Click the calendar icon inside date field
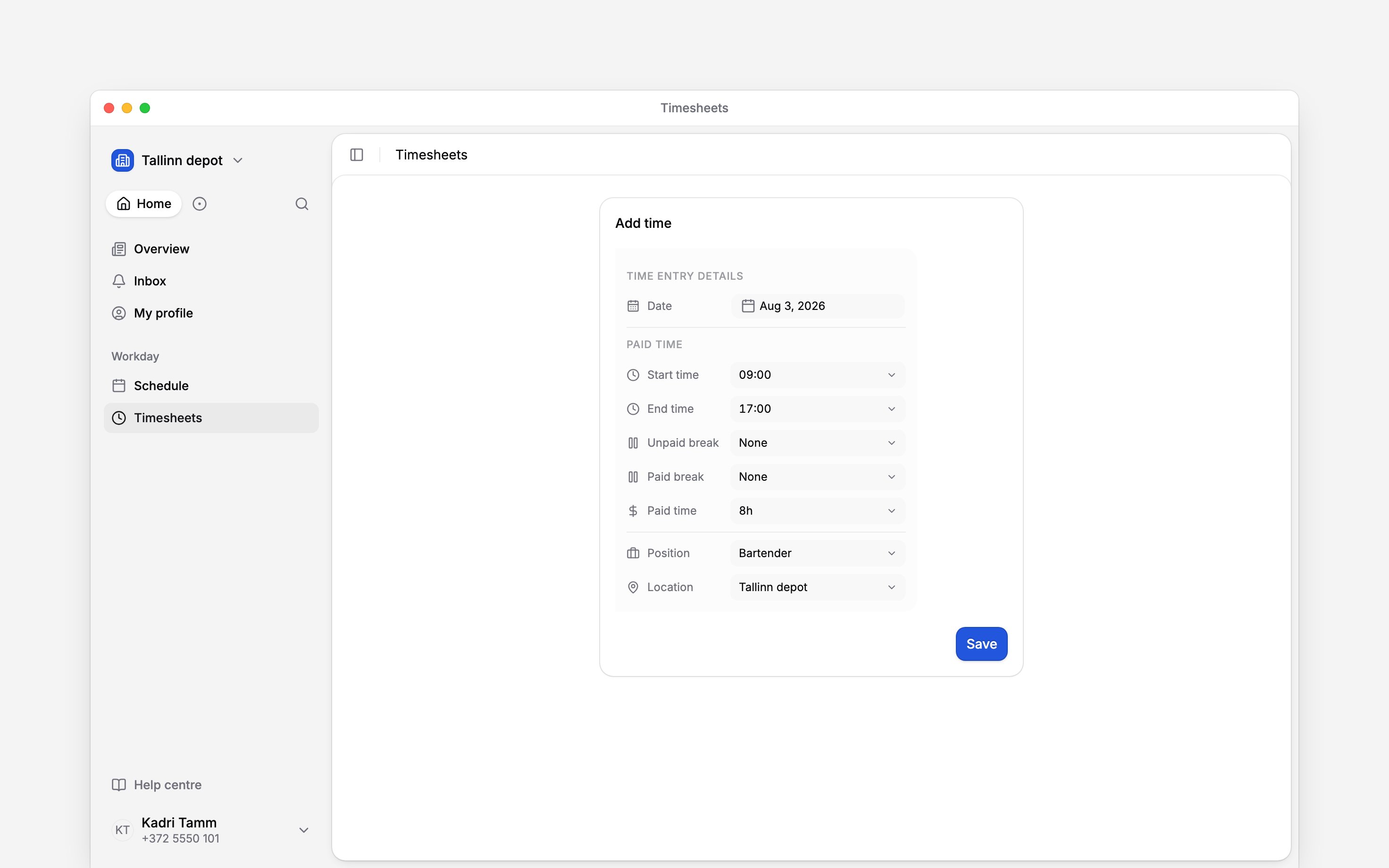Viewport: 1389px width, 868px height. (x=748, y=306)
